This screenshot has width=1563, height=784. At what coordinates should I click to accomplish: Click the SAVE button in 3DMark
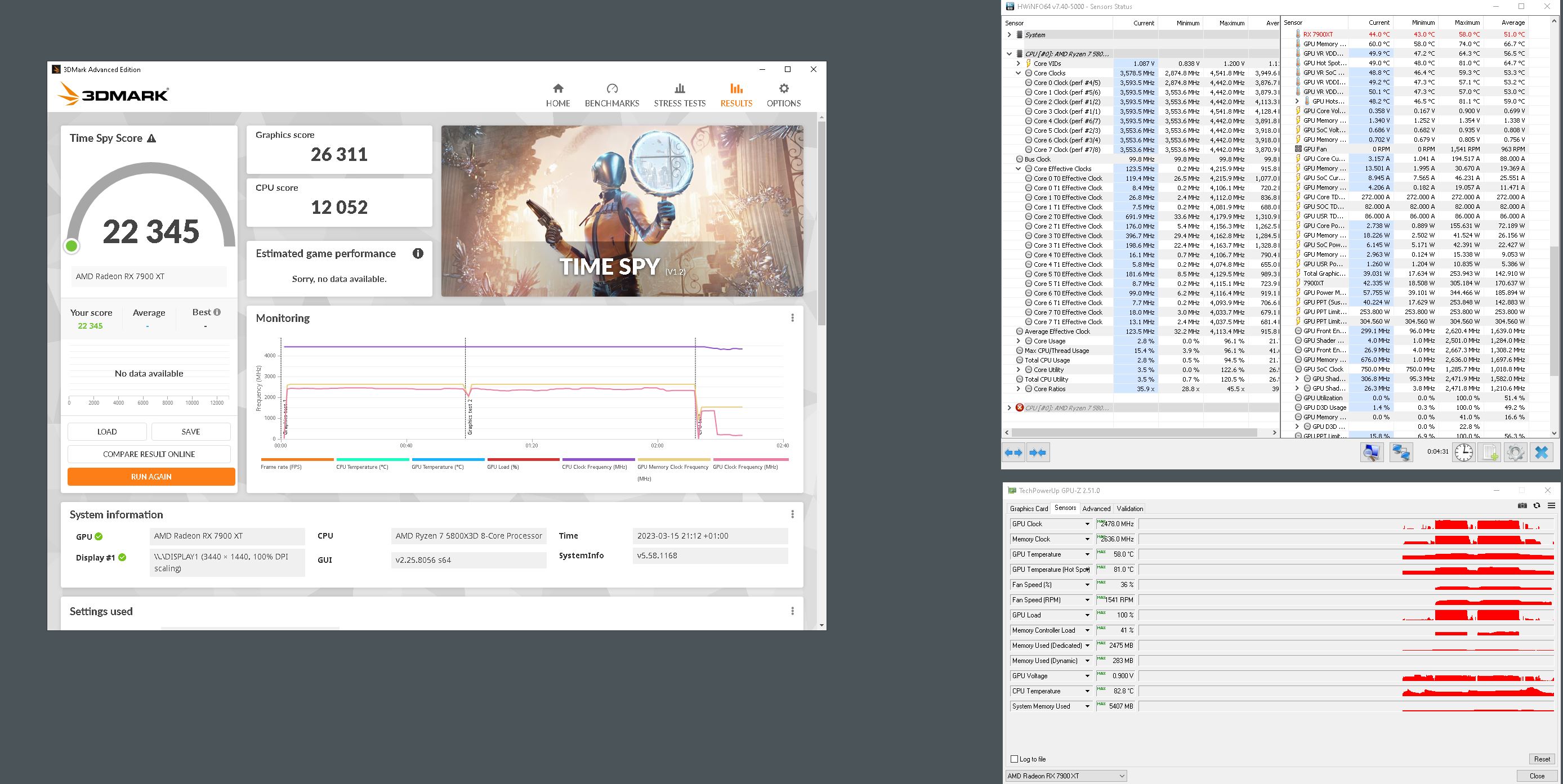coord(190,432)
